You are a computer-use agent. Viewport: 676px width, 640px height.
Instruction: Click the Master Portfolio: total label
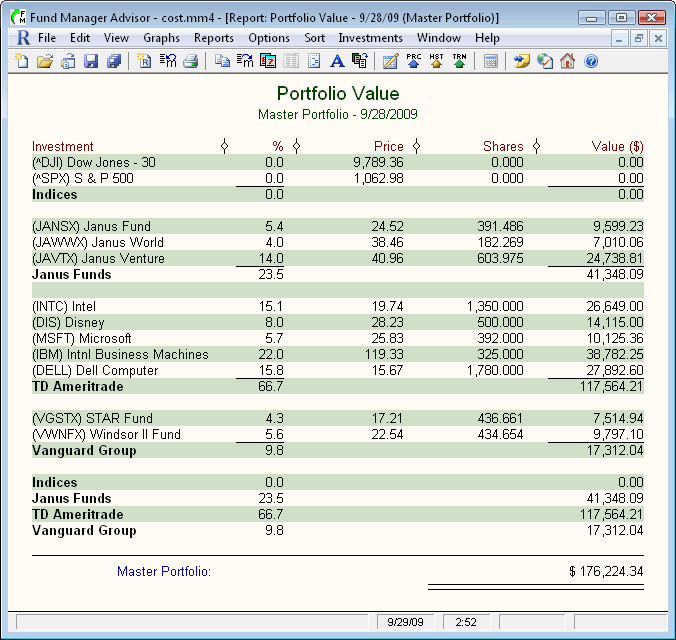point(164,571)
